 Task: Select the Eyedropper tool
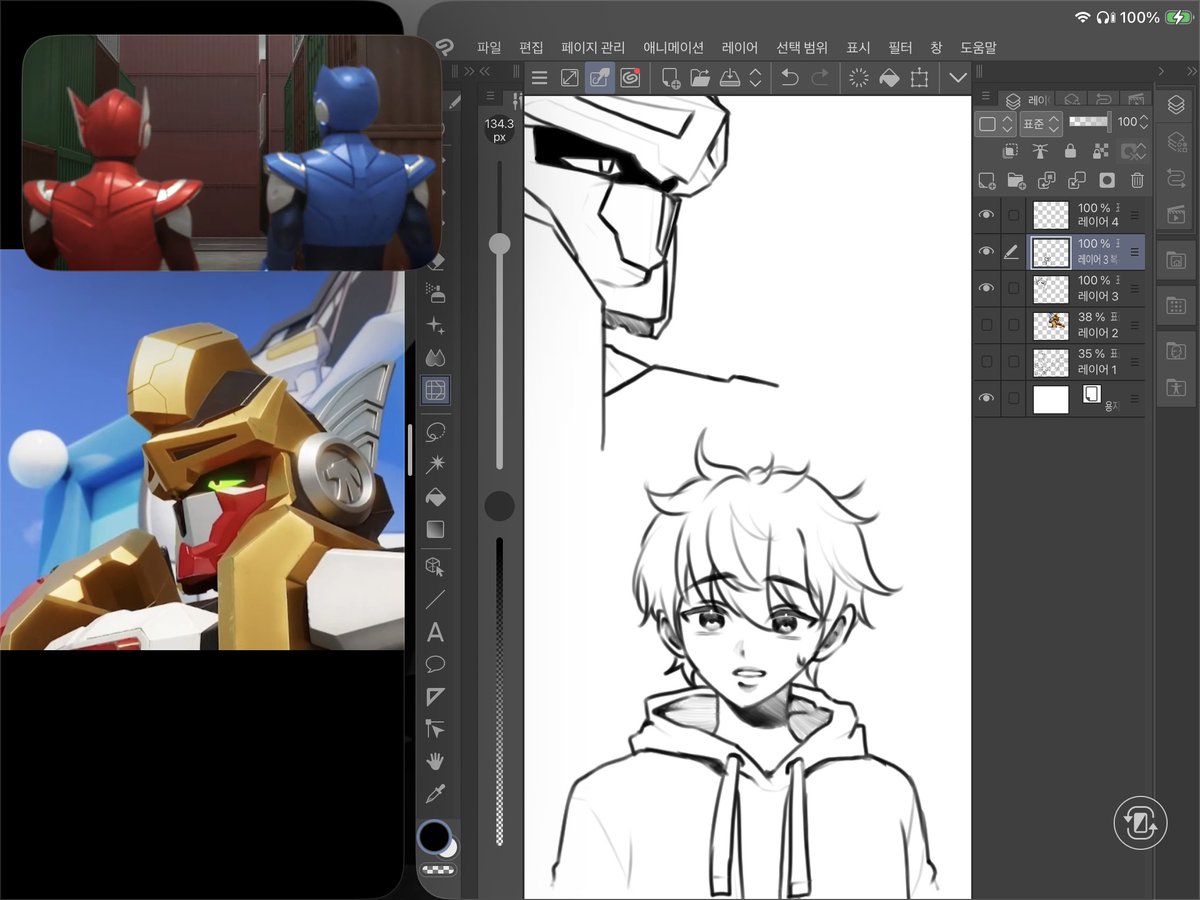pyautogui.click(x=436, y=794)
